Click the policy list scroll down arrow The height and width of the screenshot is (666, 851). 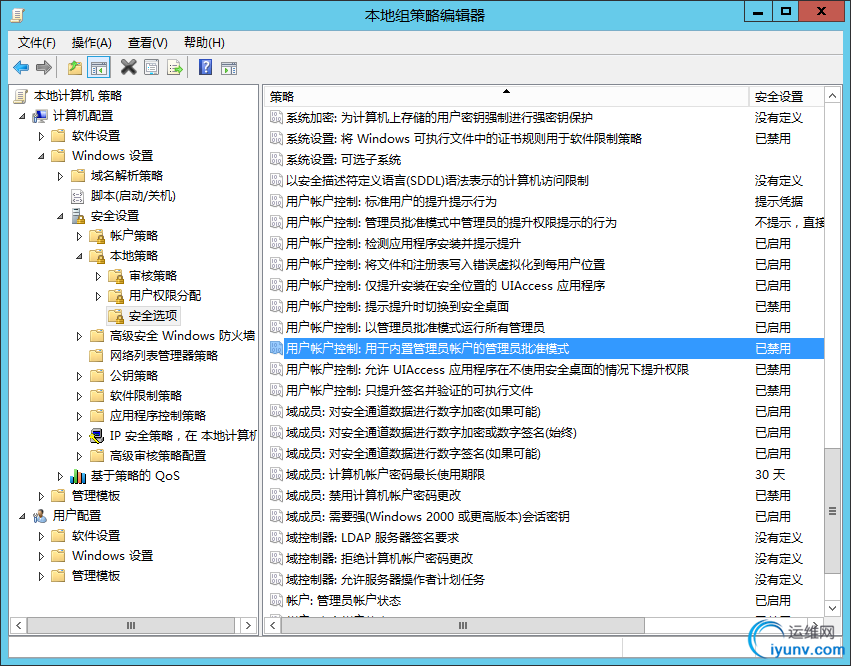[832, 608]
